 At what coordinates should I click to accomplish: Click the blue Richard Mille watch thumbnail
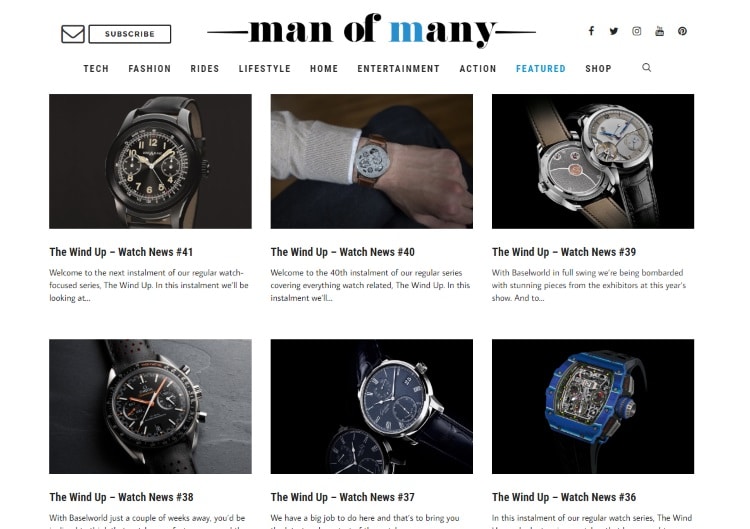[593, 407]
